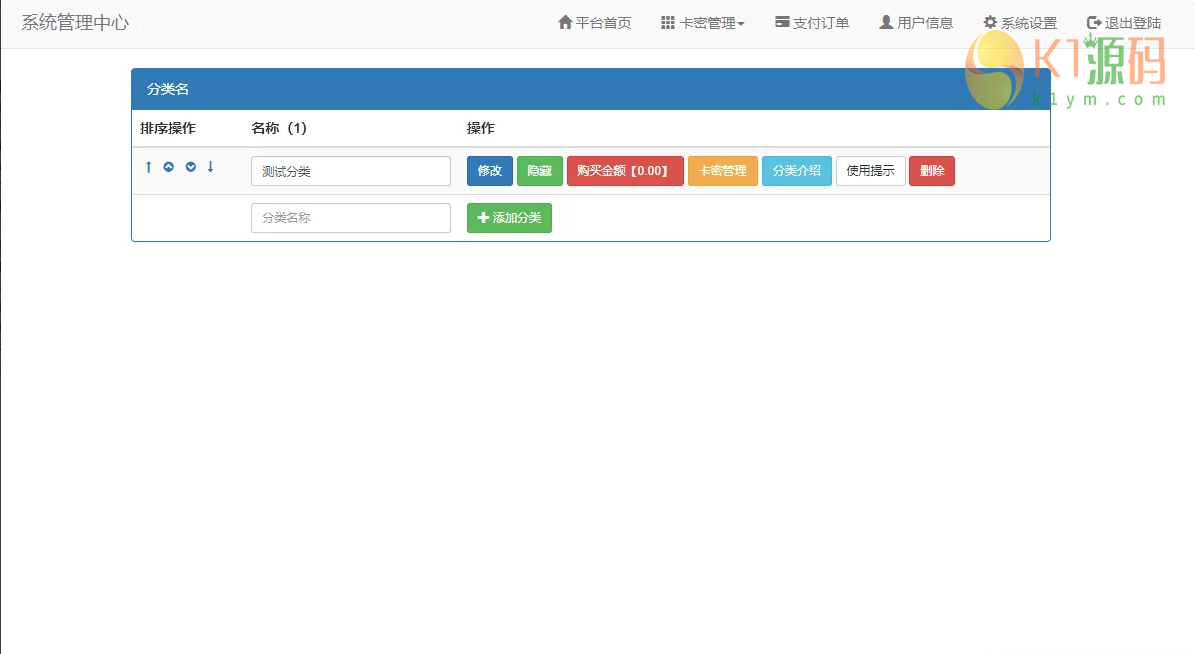
Task: Open 购买金额【0.00】 setting
Action: [625, 171]
